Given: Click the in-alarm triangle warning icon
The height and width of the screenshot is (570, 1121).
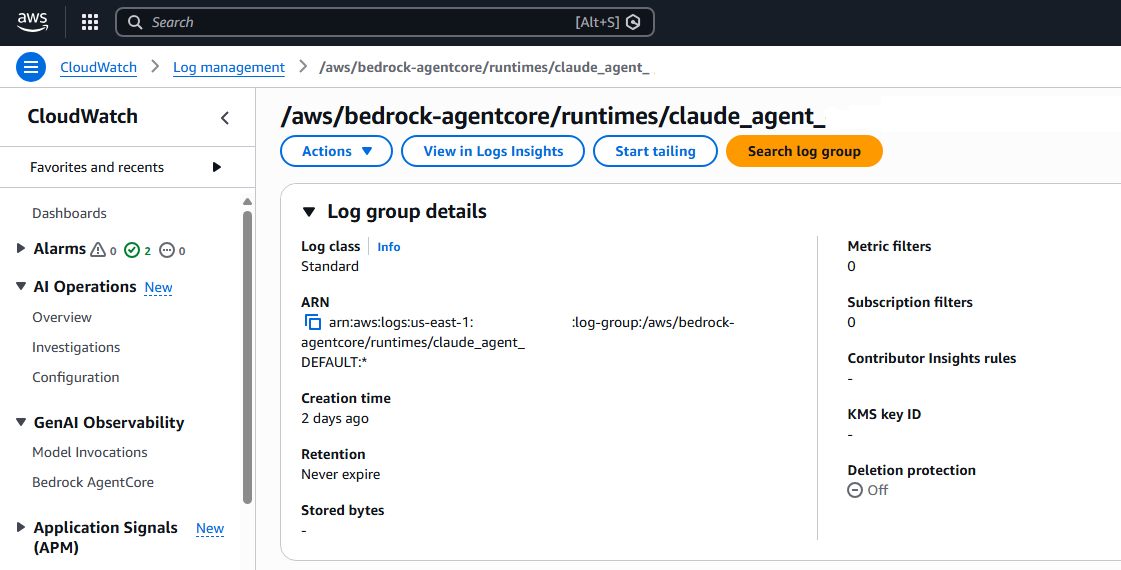Looking at the screenshot, I should 98,250.
